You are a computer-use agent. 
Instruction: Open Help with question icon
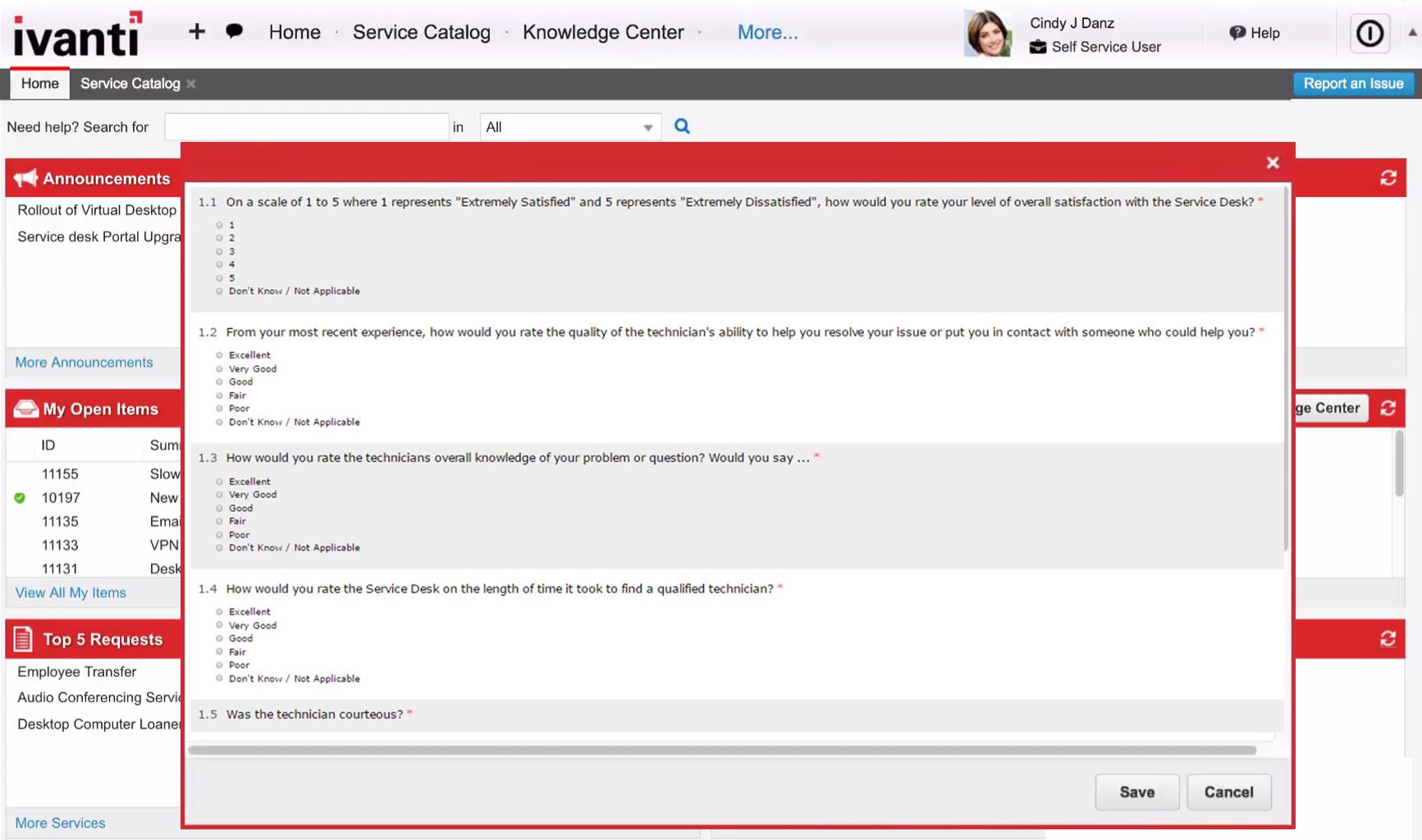coord(1254,33)
